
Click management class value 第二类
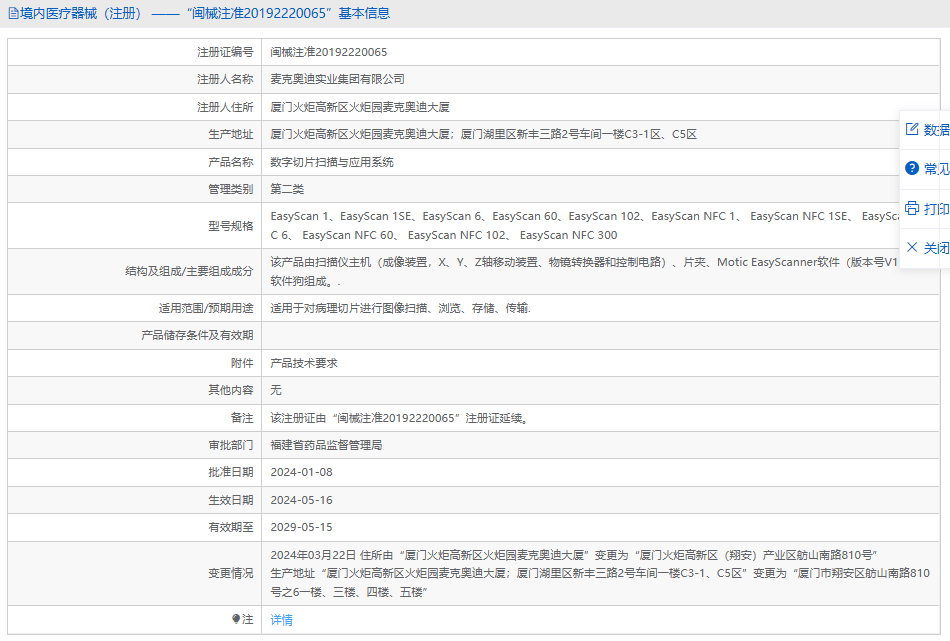287,189
